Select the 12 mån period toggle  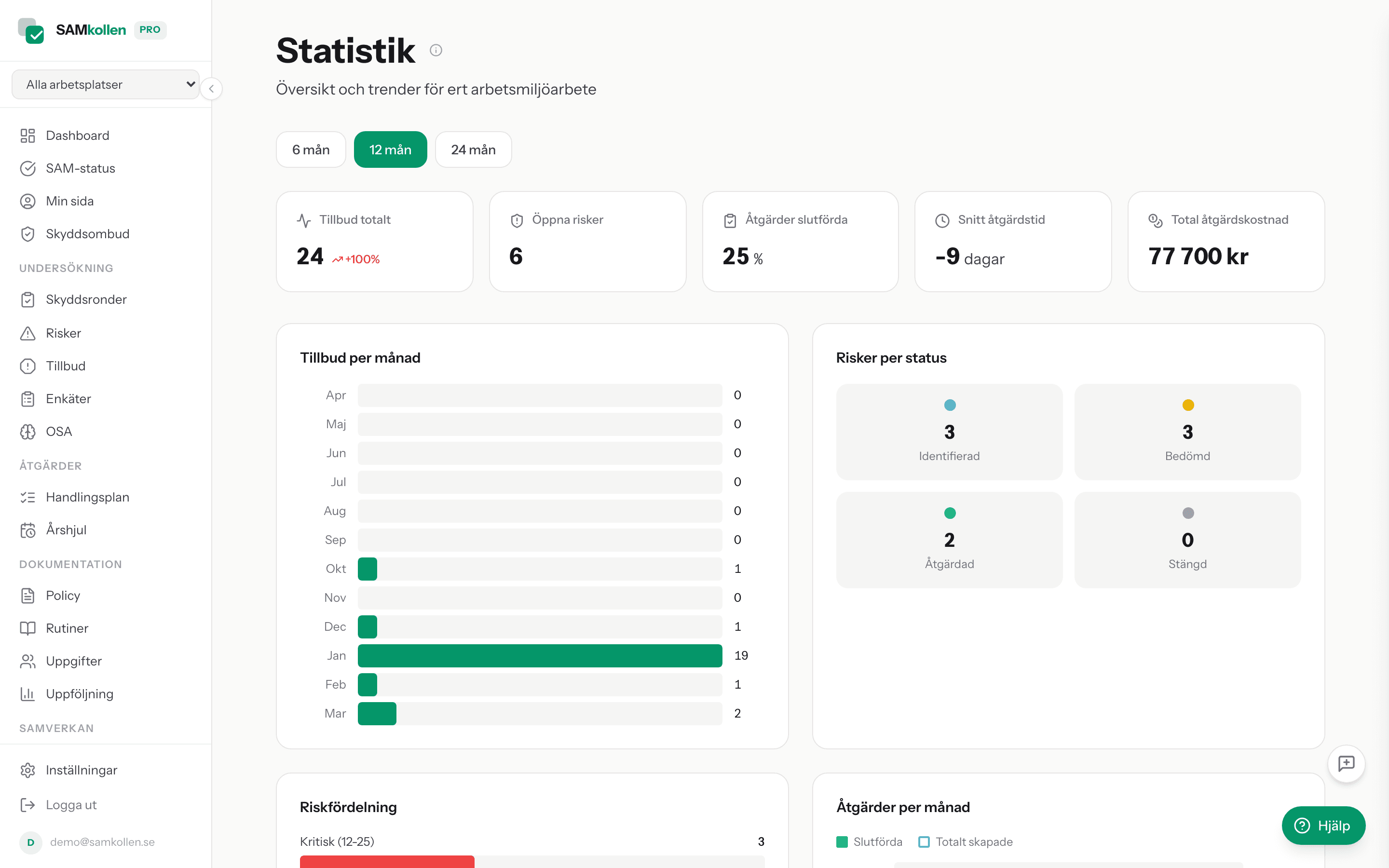(x=390, y=149)
